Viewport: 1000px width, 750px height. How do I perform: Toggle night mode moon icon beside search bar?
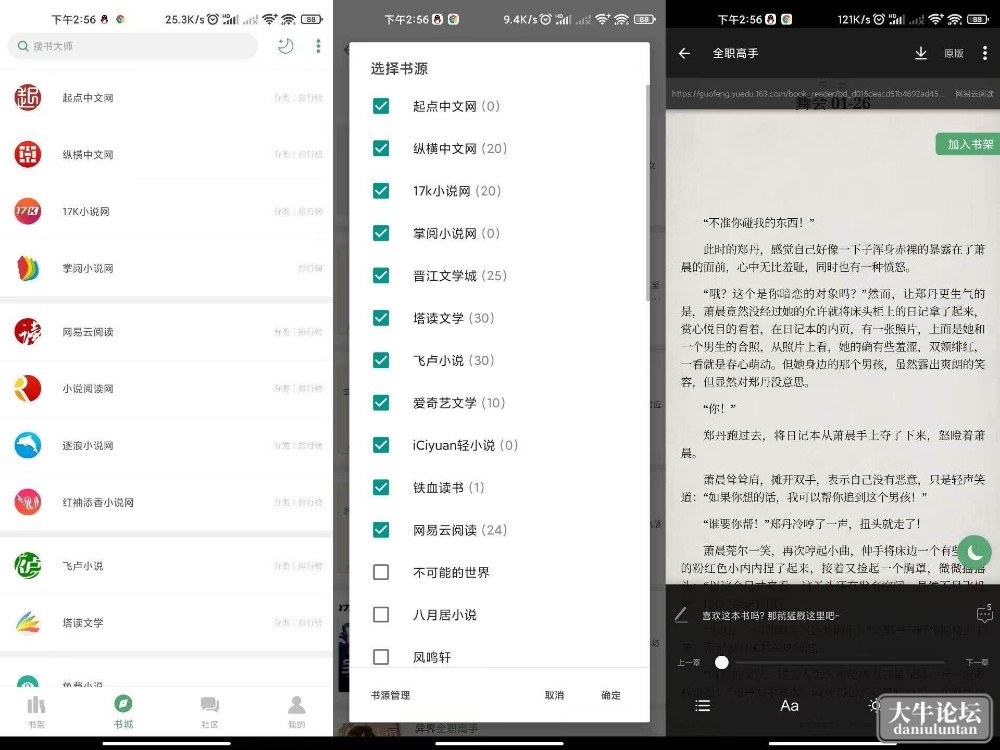pyautogui.click(x=286, y=46)
